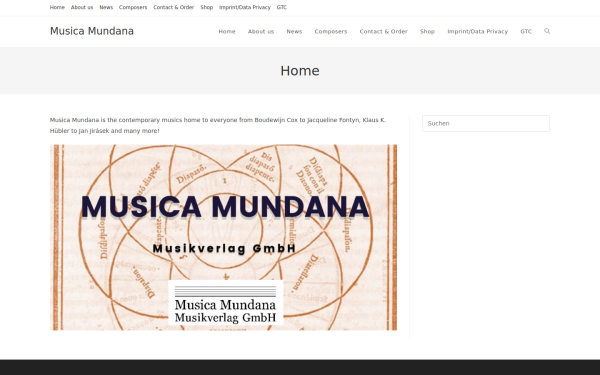Click the Home page heading
This screenshot has width=600, height=375.
pyautogui.click(x=300, y=71)
